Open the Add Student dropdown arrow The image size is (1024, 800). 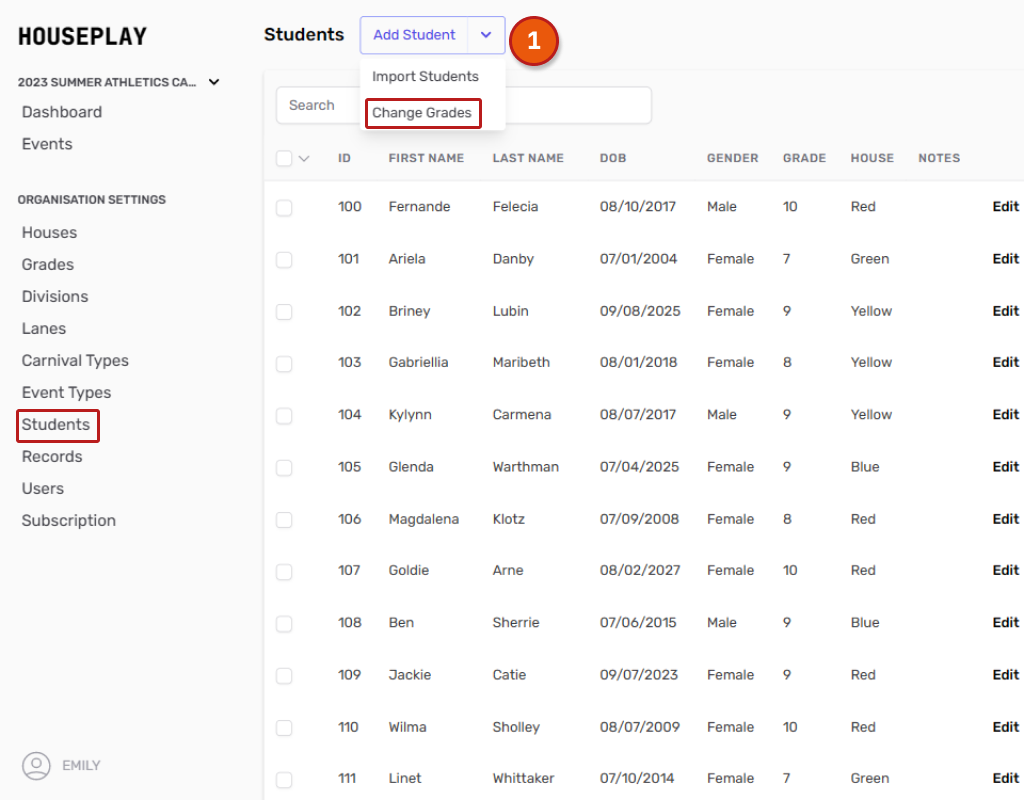coord(486,35)
